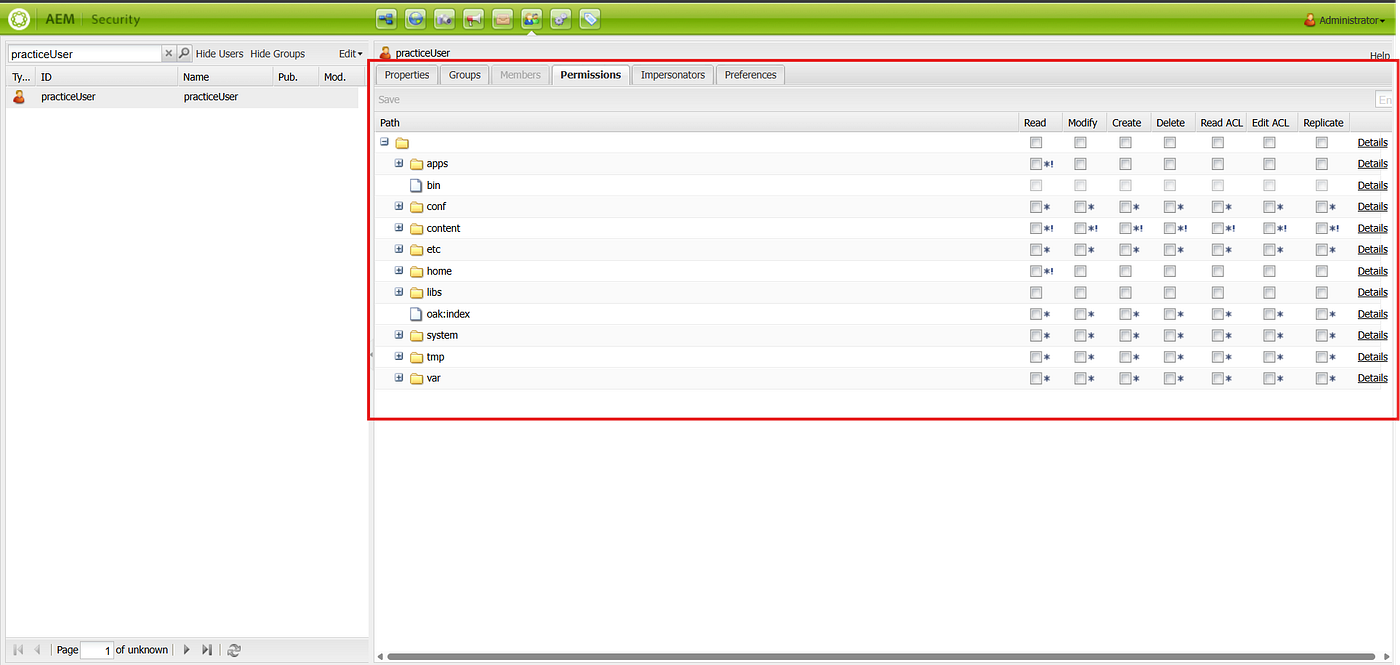
Task: Go to next page in pager
Action: (186, 650)
